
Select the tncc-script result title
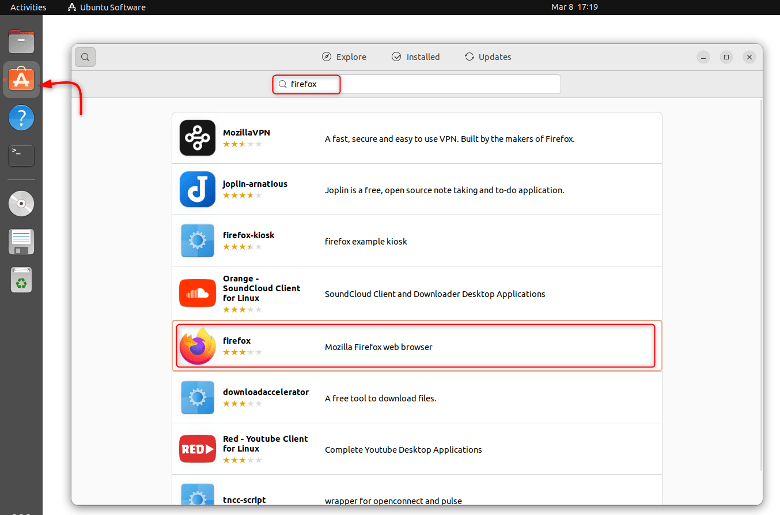click(244, 500)
